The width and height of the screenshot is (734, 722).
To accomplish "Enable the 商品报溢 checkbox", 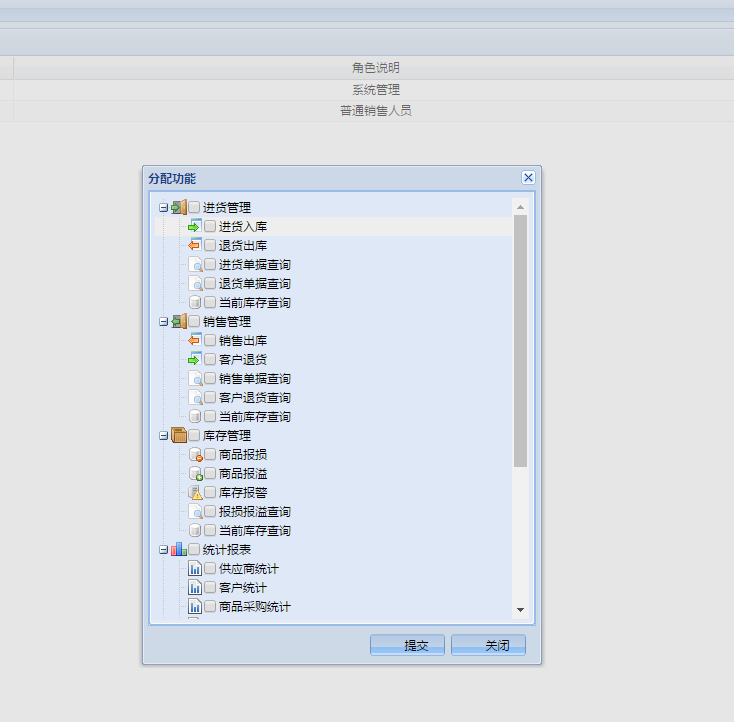I will click(x=210, y=473).
